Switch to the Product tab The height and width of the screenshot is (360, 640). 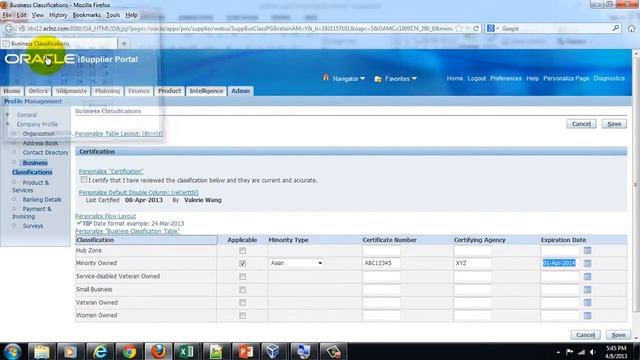169,91
